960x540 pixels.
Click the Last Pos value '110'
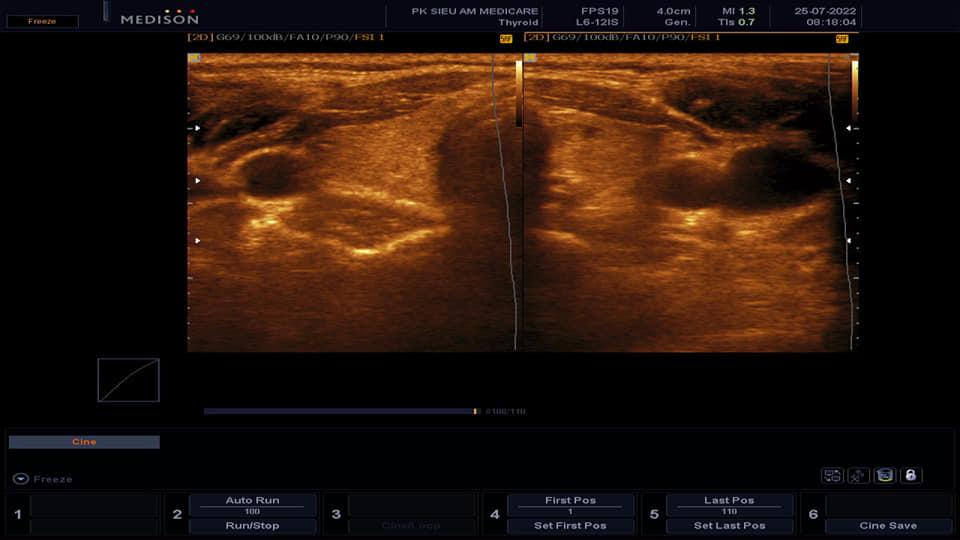[x=729, y=511]
